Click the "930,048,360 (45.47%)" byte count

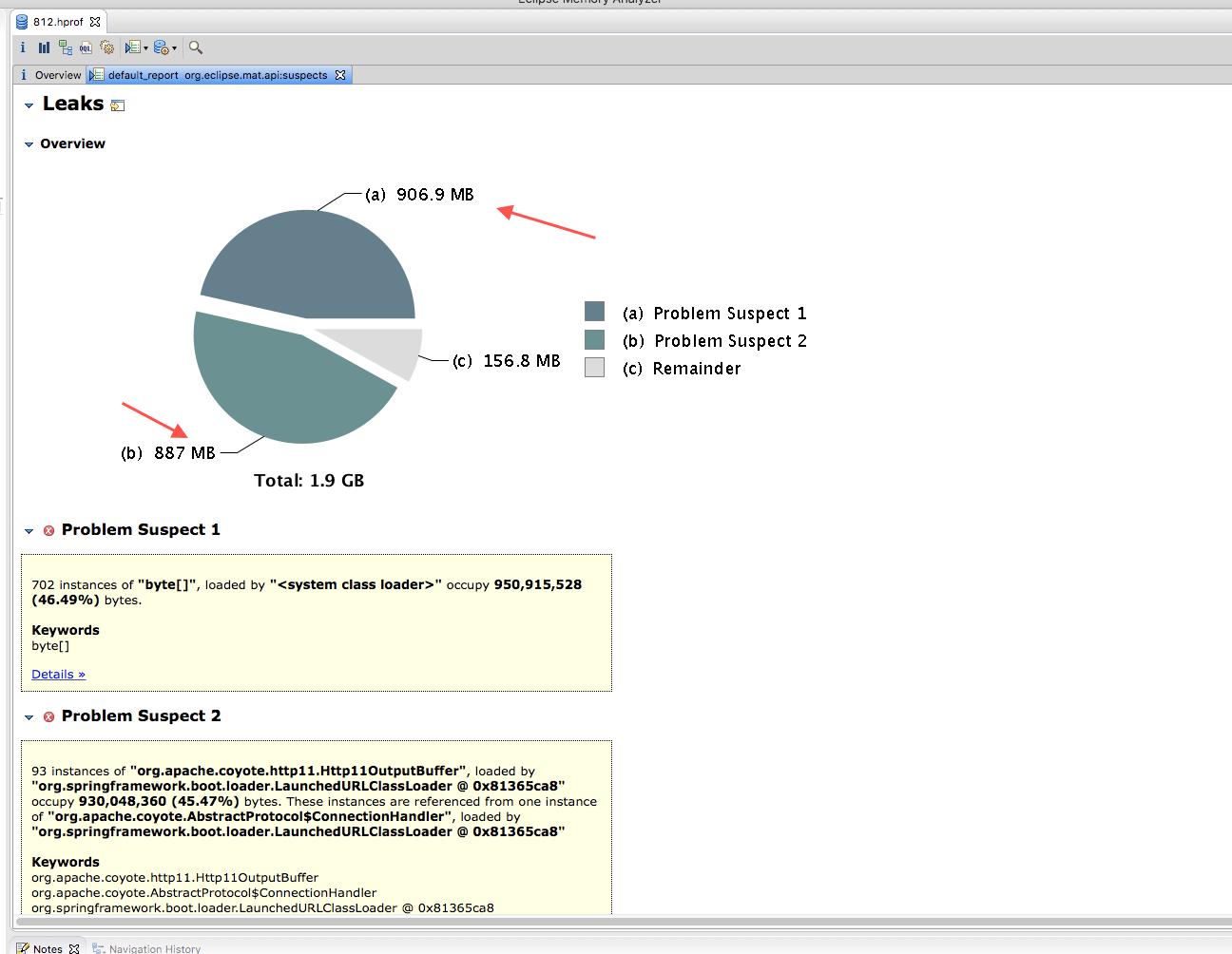[x=159, y=801]
